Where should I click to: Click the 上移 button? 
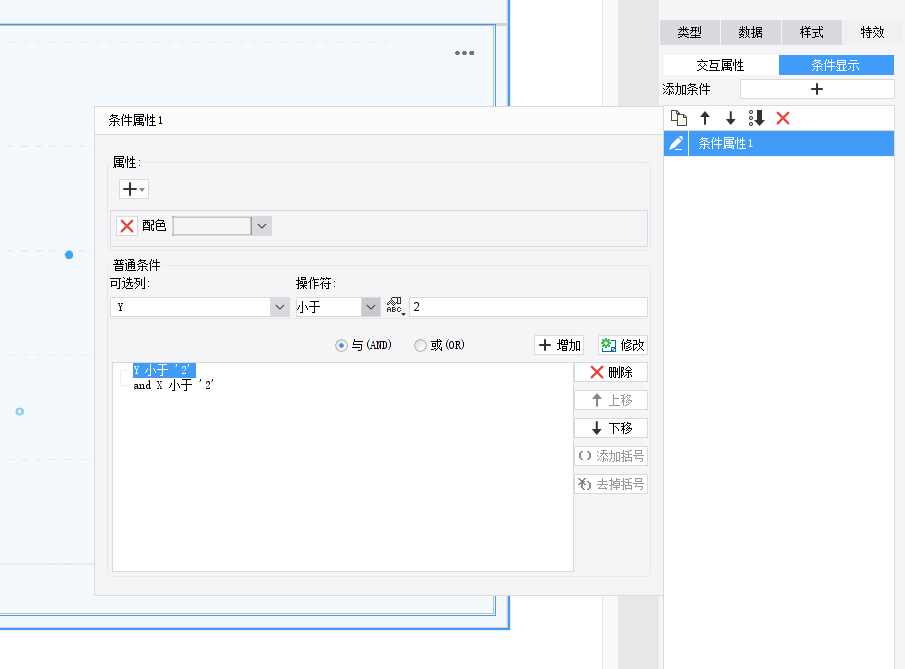[x=611, y=400]
